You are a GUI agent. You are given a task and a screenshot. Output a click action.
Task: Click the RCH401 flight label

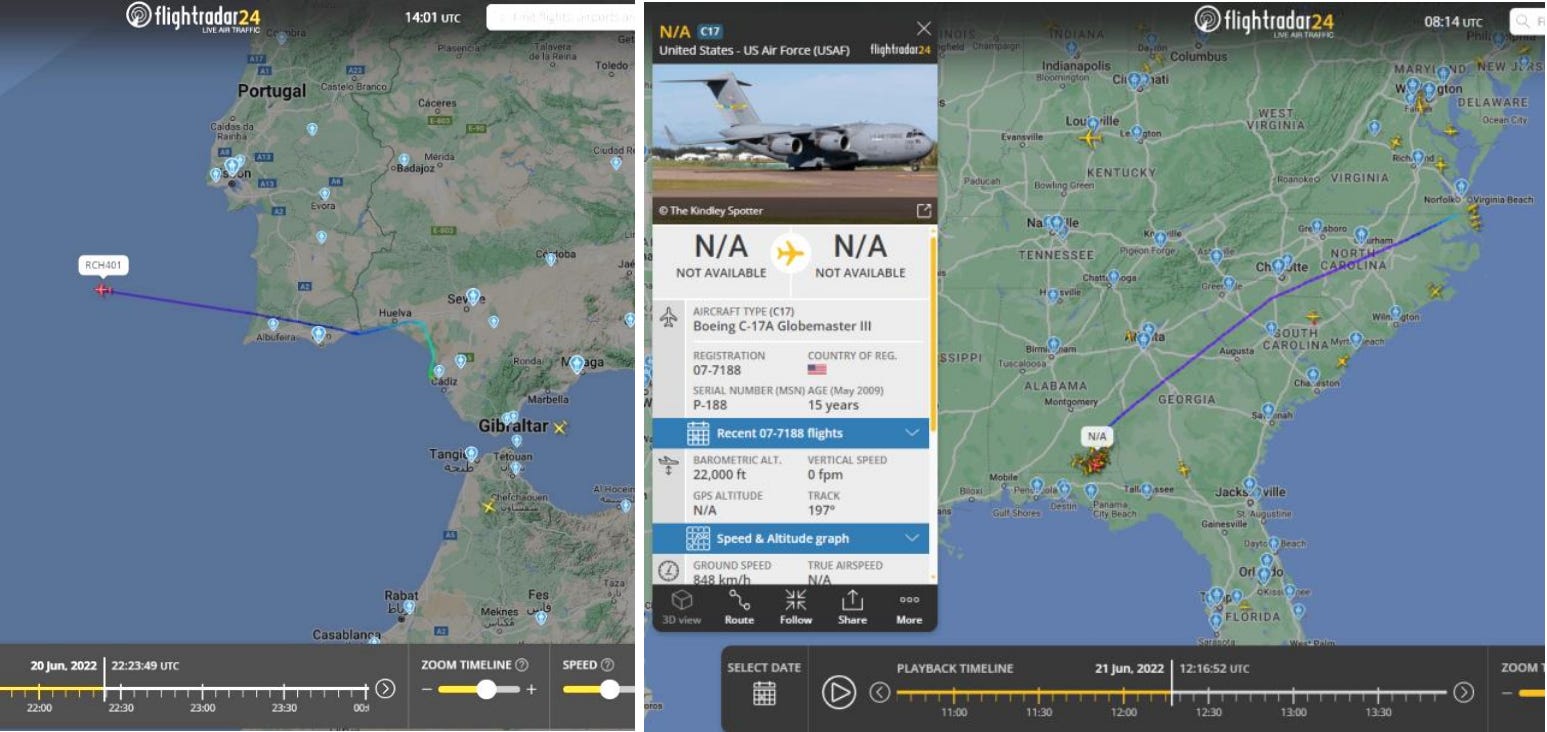click(x=103, y=265)
